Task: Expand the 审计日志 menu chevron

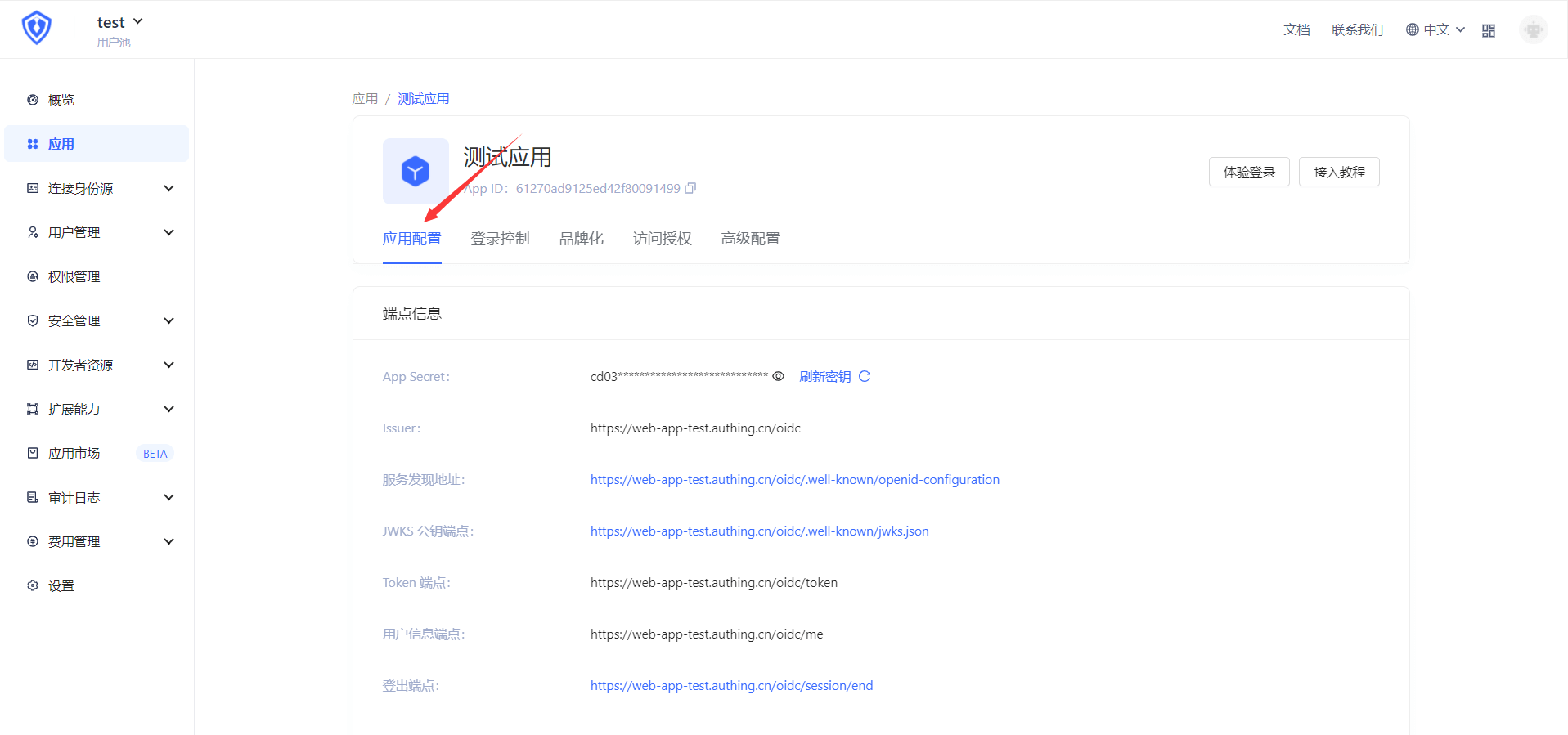Action: coord(169,497)
